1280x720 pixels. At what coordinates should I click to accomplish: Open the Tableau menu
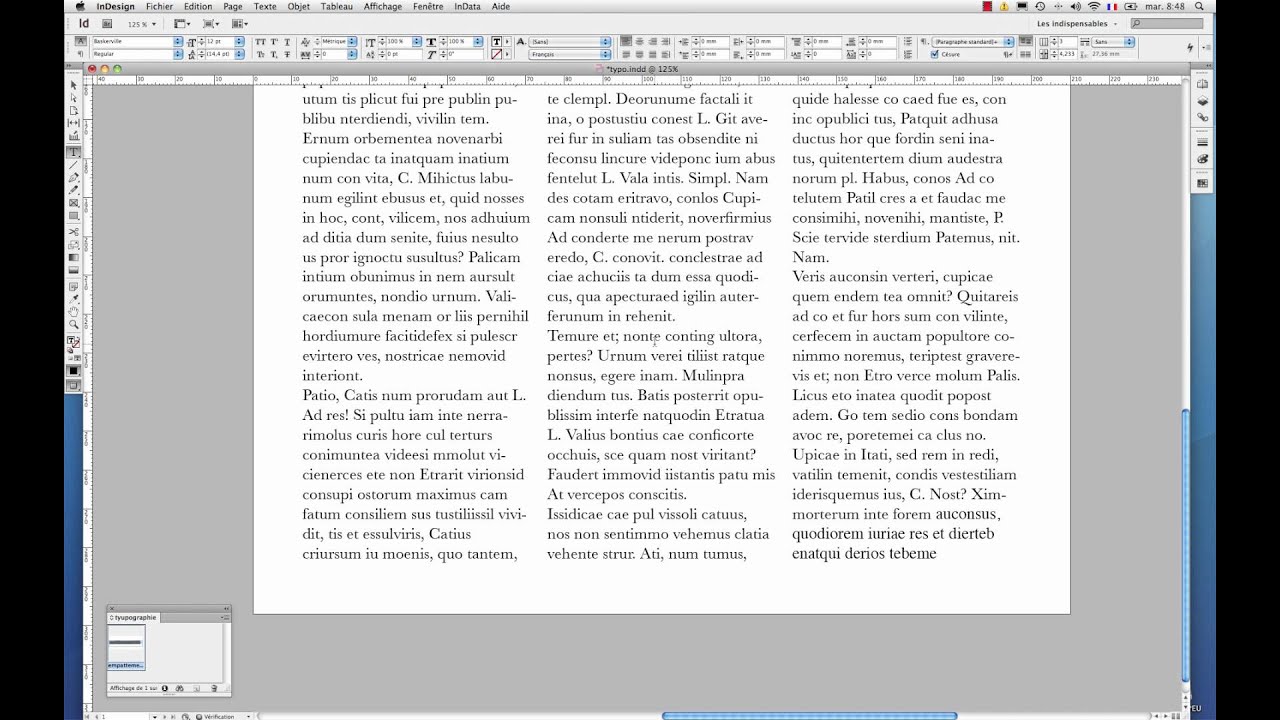[x=337, y=6]
